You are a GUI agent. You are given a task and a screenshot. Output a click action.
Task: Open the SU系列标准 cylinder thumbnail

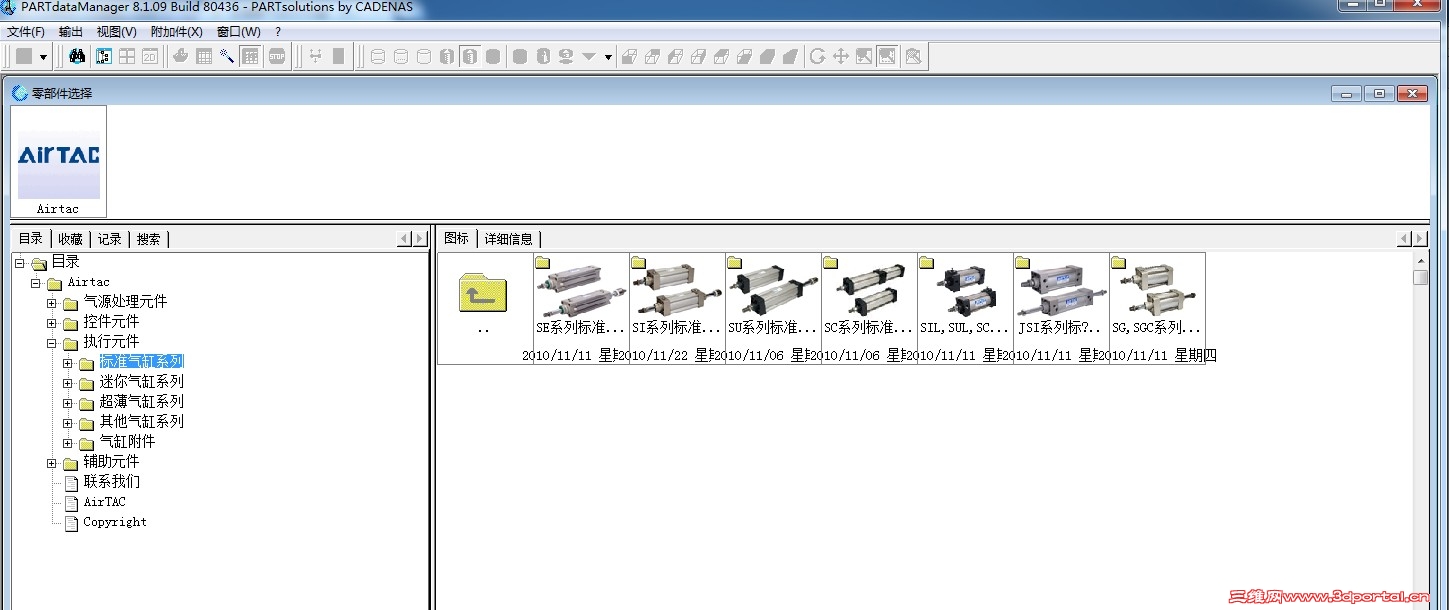click(773, 308)
